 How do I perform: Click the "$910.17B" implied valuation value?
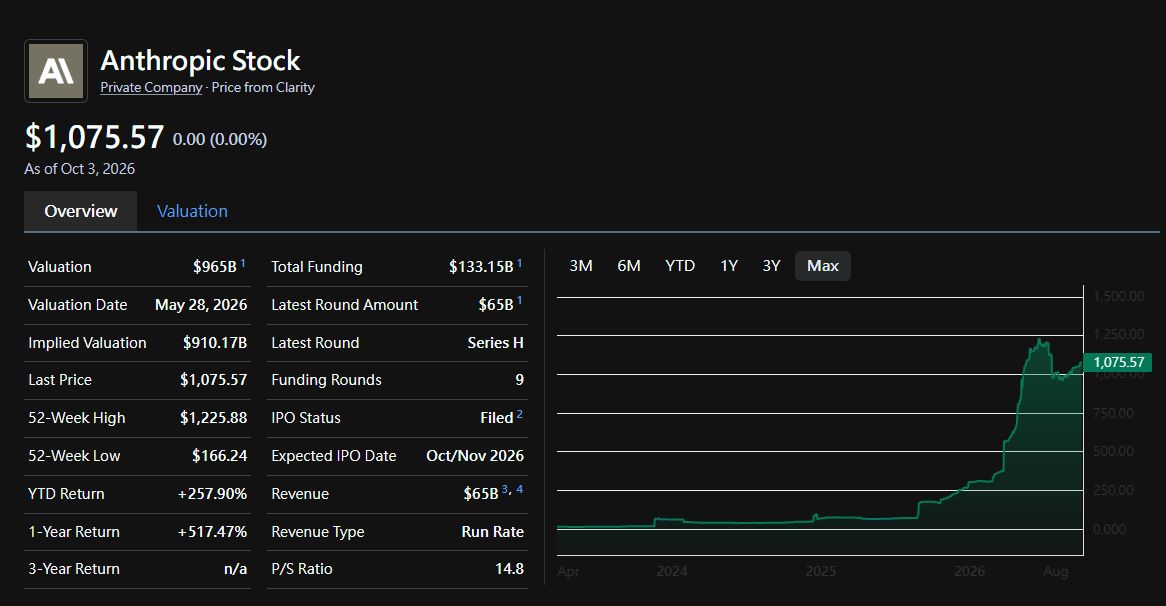click(x=215, y=343)
